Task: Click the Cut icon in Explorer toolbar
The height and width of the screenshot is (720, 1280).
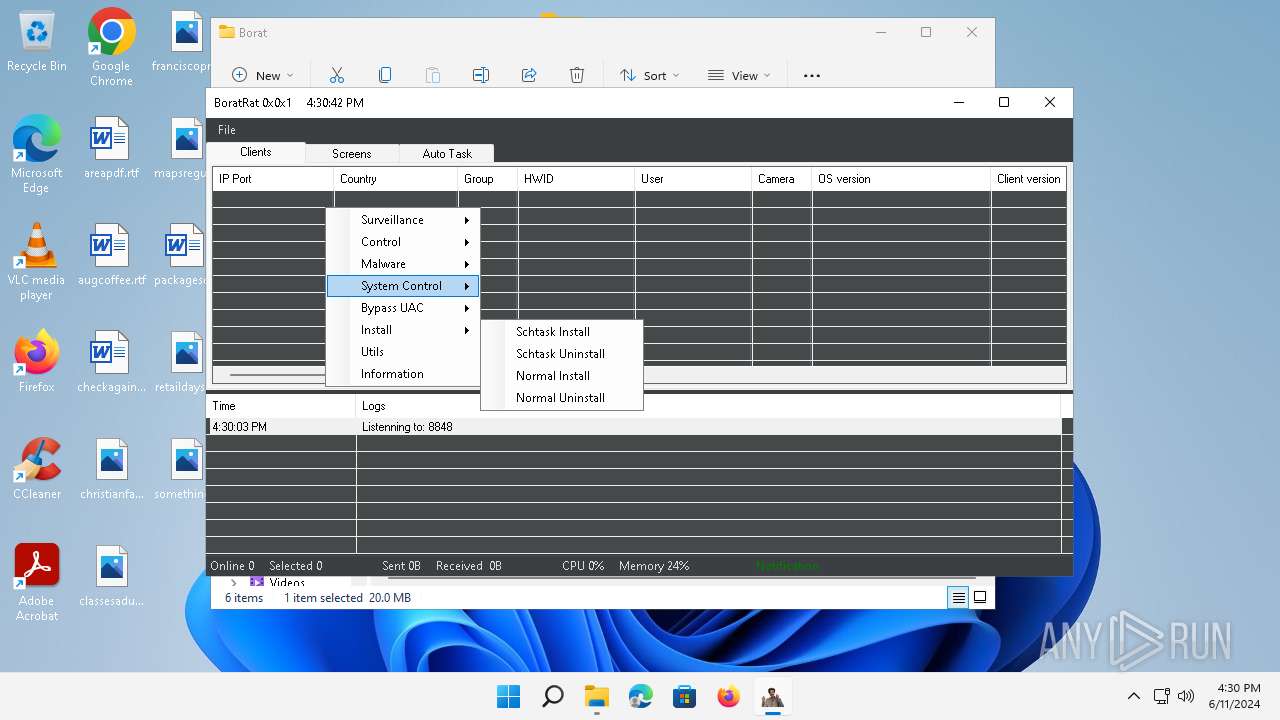Action: (337, 75)
